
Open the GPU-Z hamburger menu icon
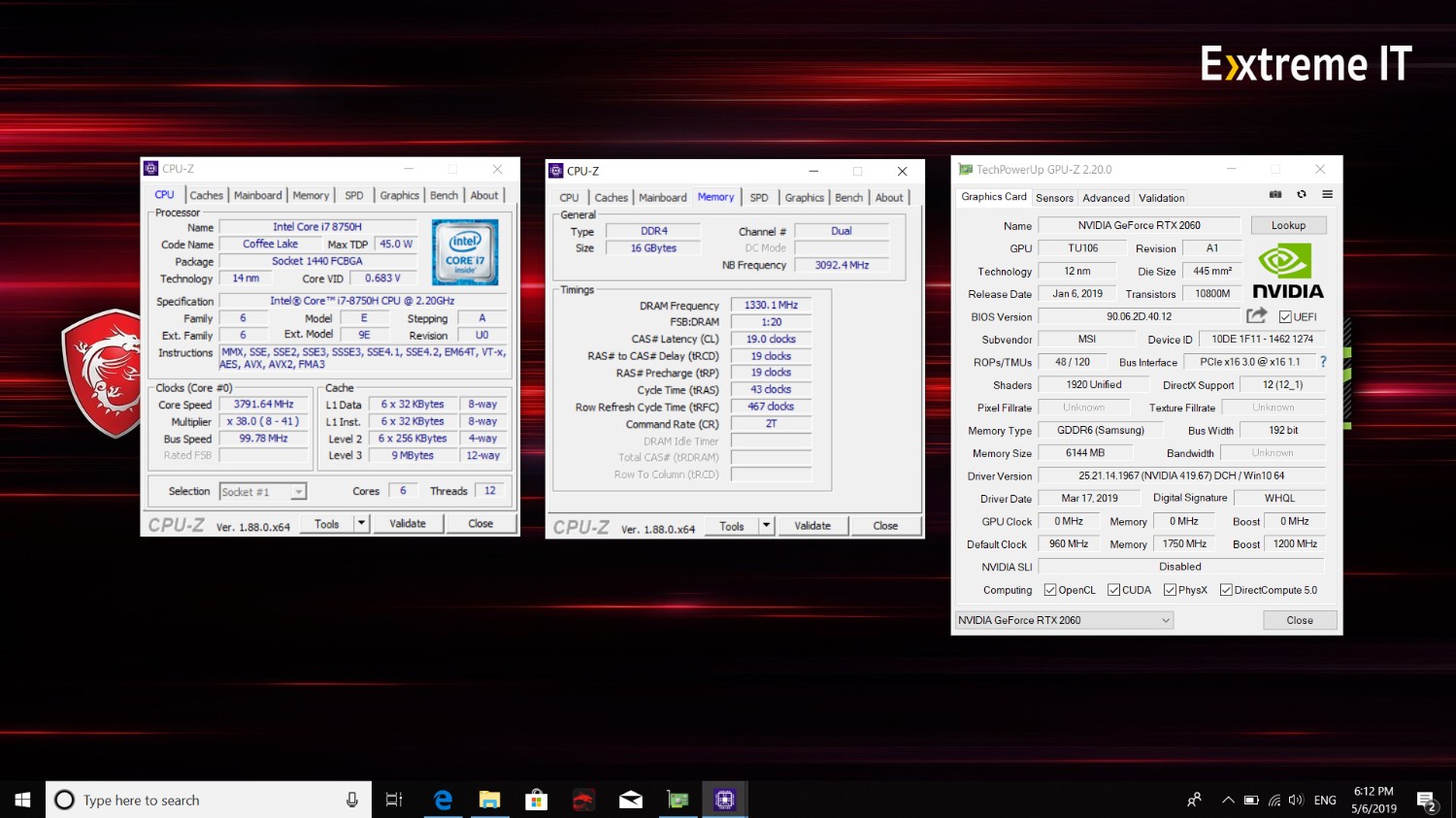point(1327,194)
